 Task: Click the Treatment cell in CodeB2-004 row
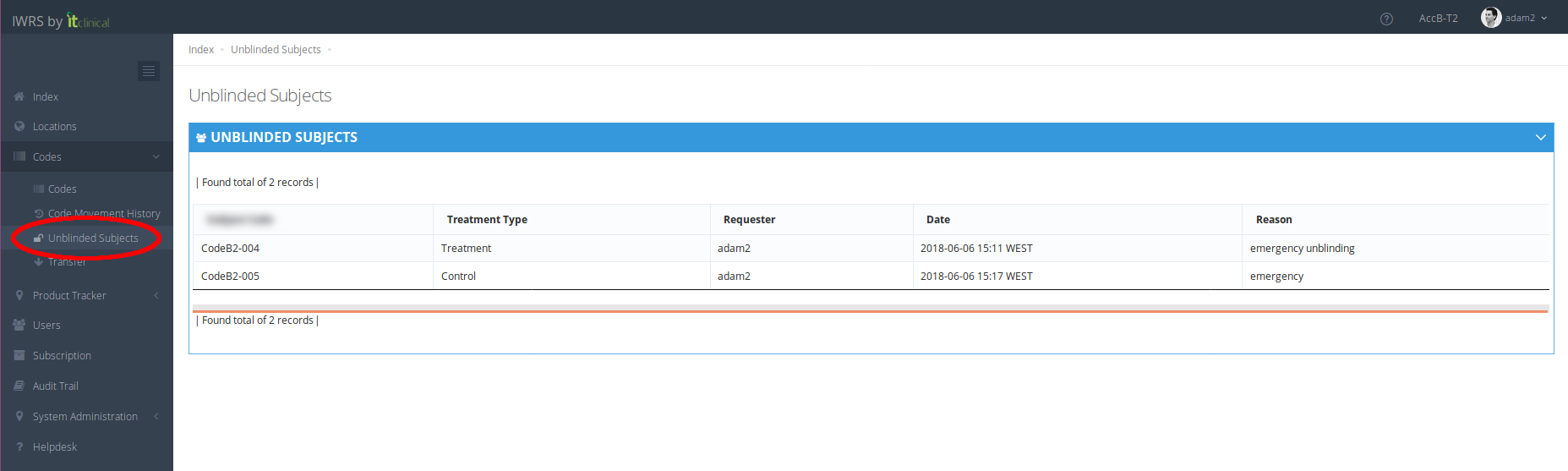(571, 249)
